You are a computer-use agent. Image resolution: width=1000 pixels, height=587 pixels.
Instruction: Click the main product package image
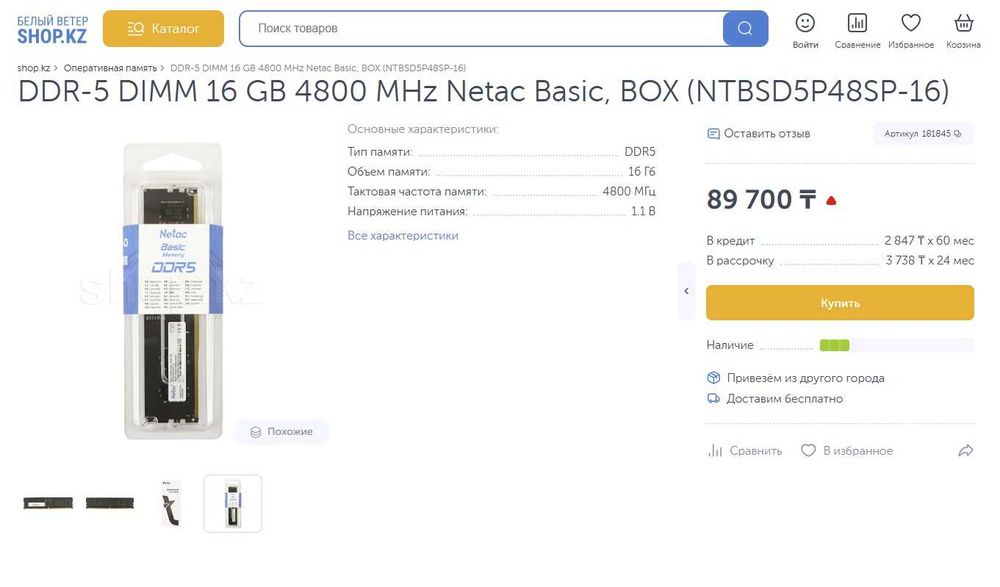(x=173, y=291)
